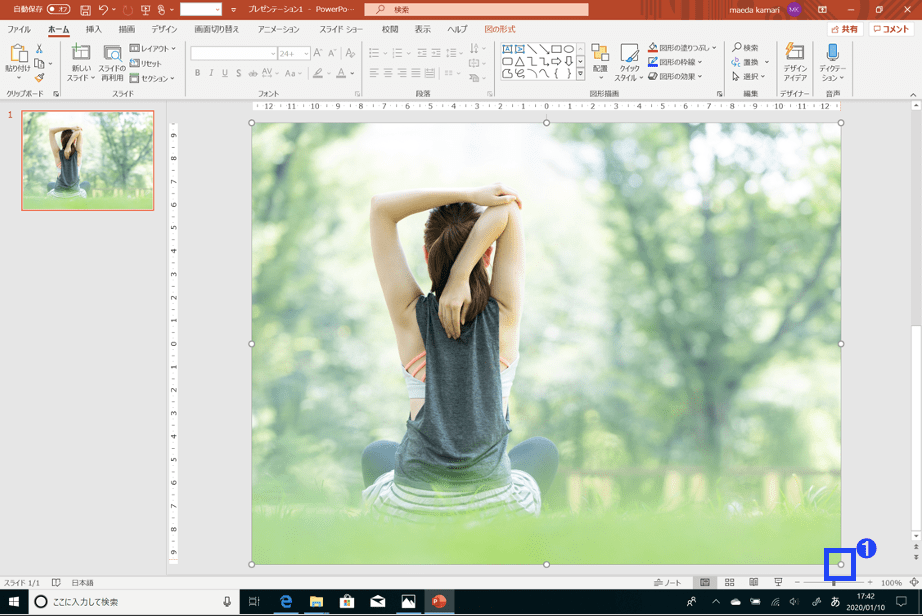Click the bullet list icon

click(x=374, y=53)
